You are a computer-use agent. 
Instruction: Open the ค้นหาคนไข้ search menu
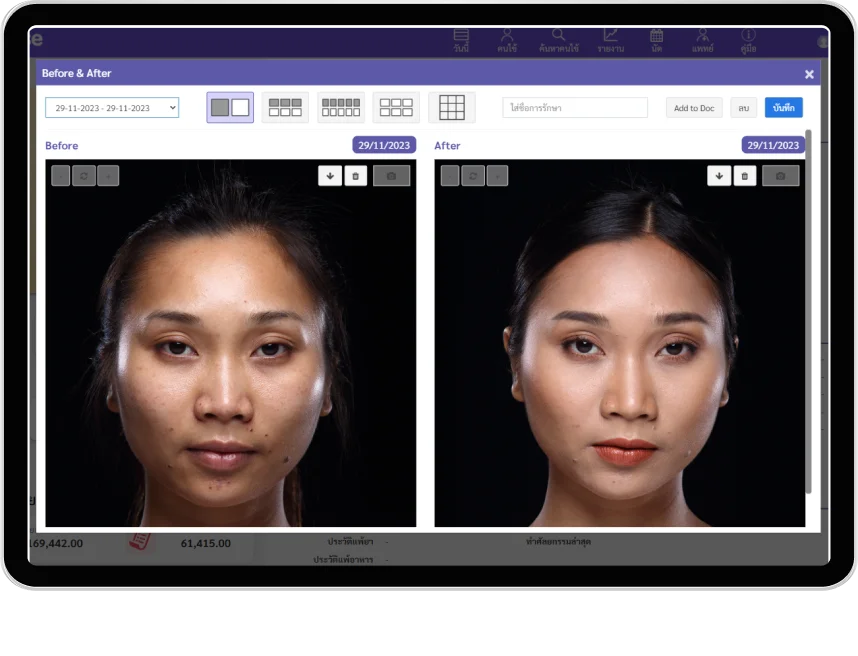point(558,41)
